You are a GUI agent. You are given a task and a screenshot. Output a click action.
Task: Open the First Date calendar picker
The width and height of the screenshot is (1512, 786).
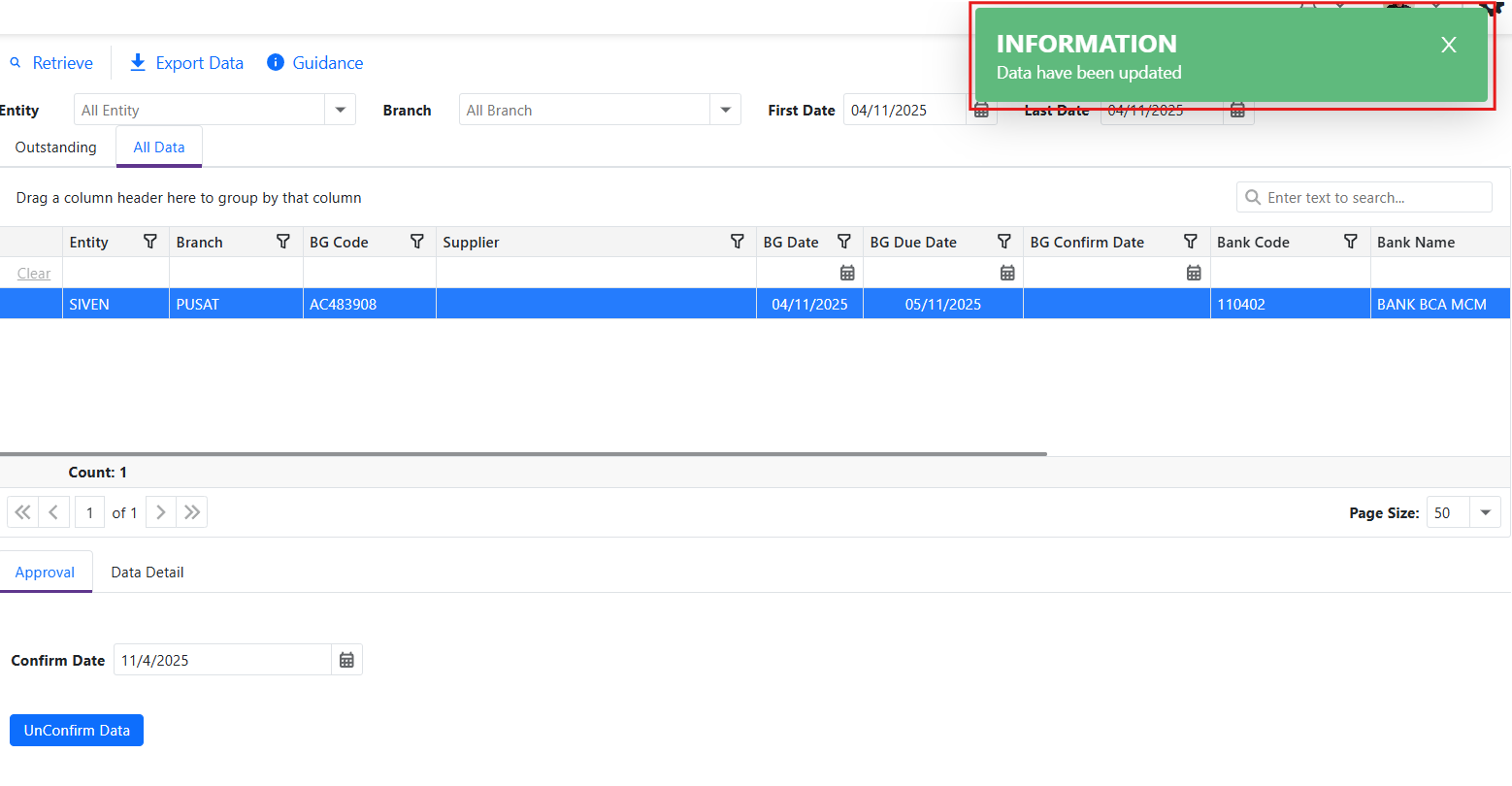coord(981,111)
